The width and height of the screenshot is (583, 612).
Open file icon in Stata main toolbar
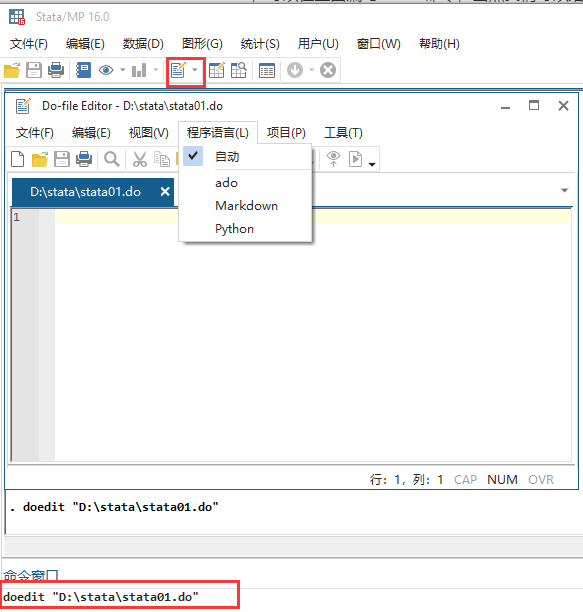pos(12,70)
